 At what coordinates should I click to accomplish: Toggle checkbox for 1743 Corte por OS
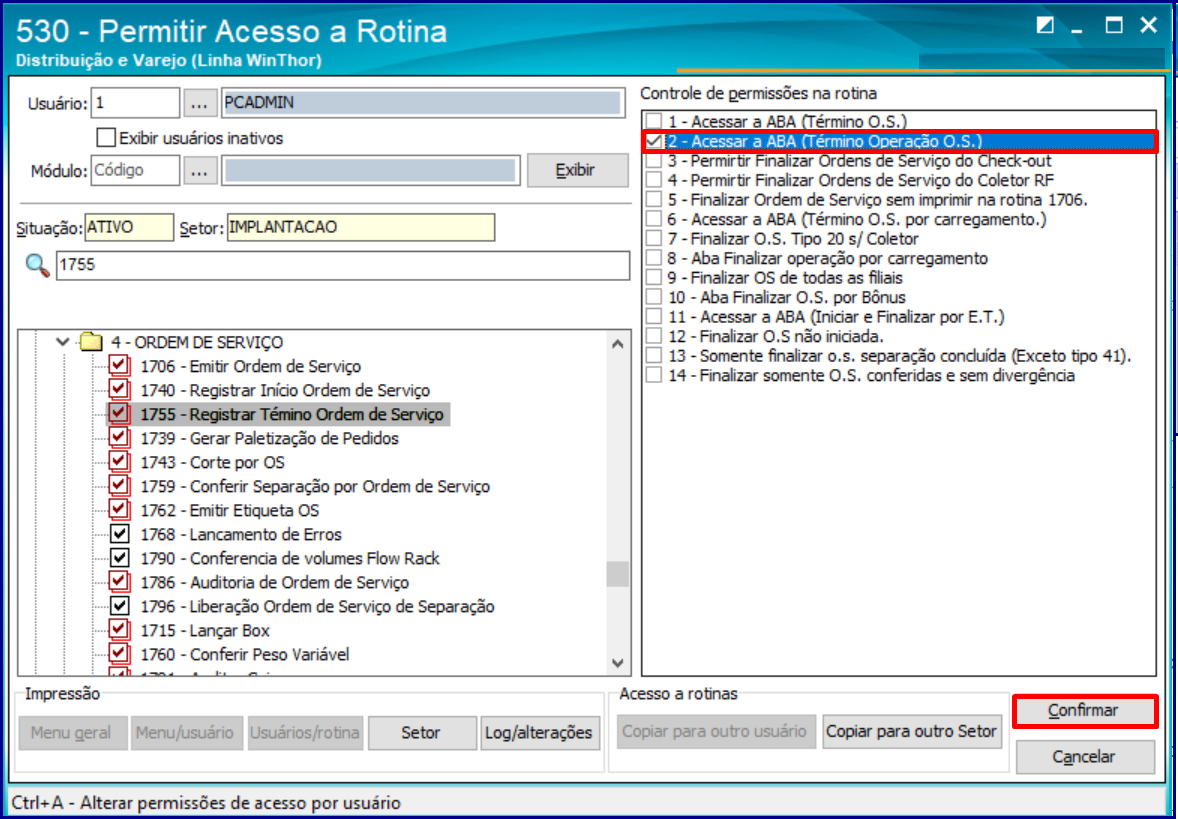(119, 462)
